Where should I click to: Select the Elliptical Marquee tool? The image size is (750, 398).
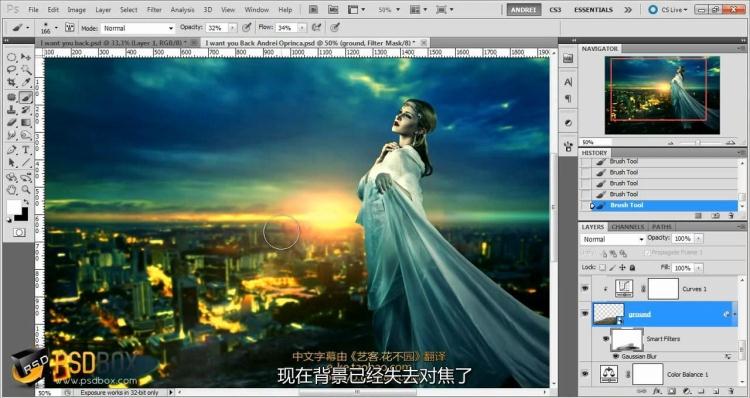[x=11, y=57]
